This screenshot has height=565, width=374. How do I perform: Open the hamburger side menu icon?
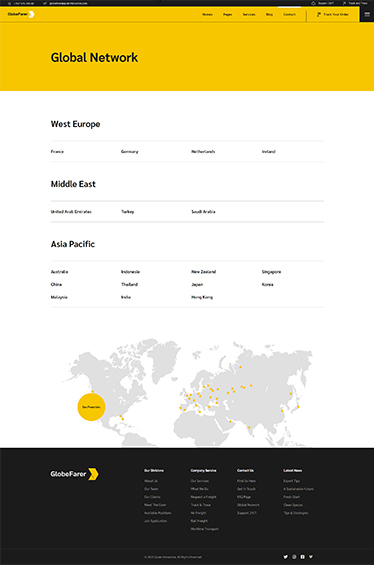[x=367, y=14]
